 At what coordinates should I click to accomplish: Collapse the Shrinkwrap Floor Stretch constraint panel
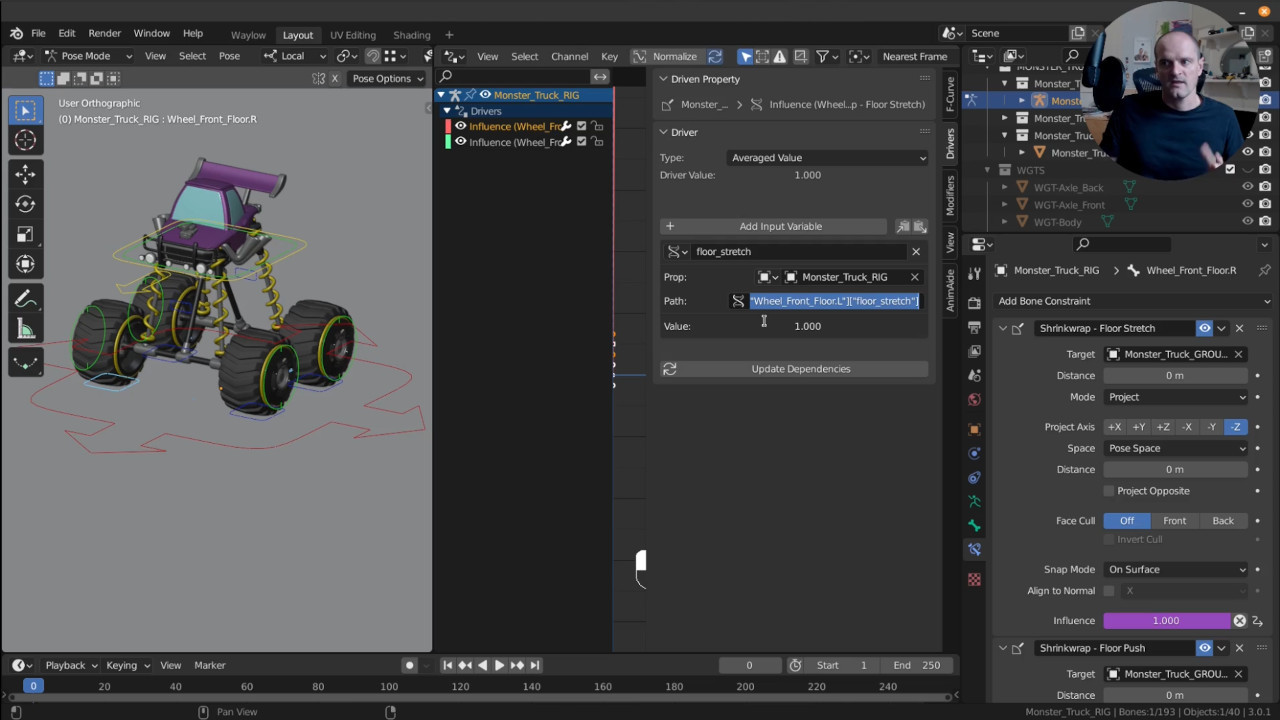(x=1003, y=328)
